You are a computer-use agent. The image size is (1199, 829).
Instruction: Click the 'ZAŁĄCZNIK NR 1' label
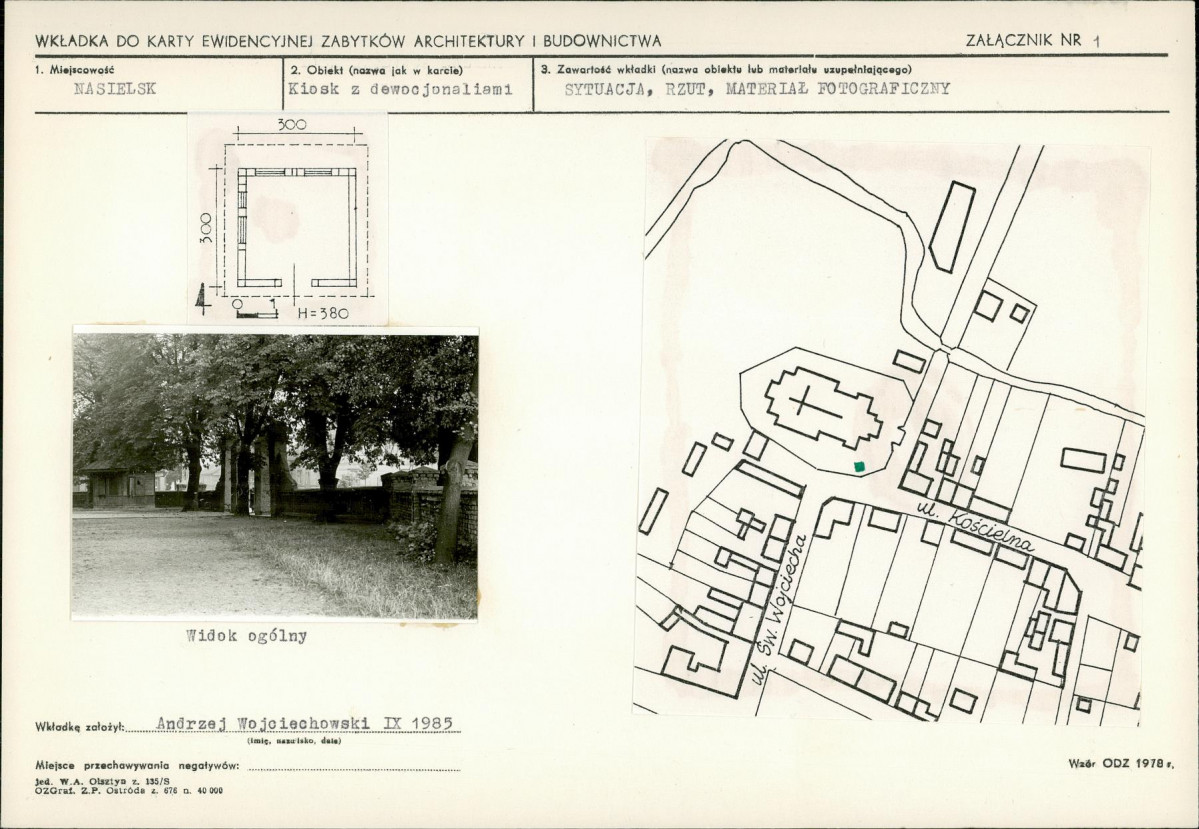coord(1032,41)
